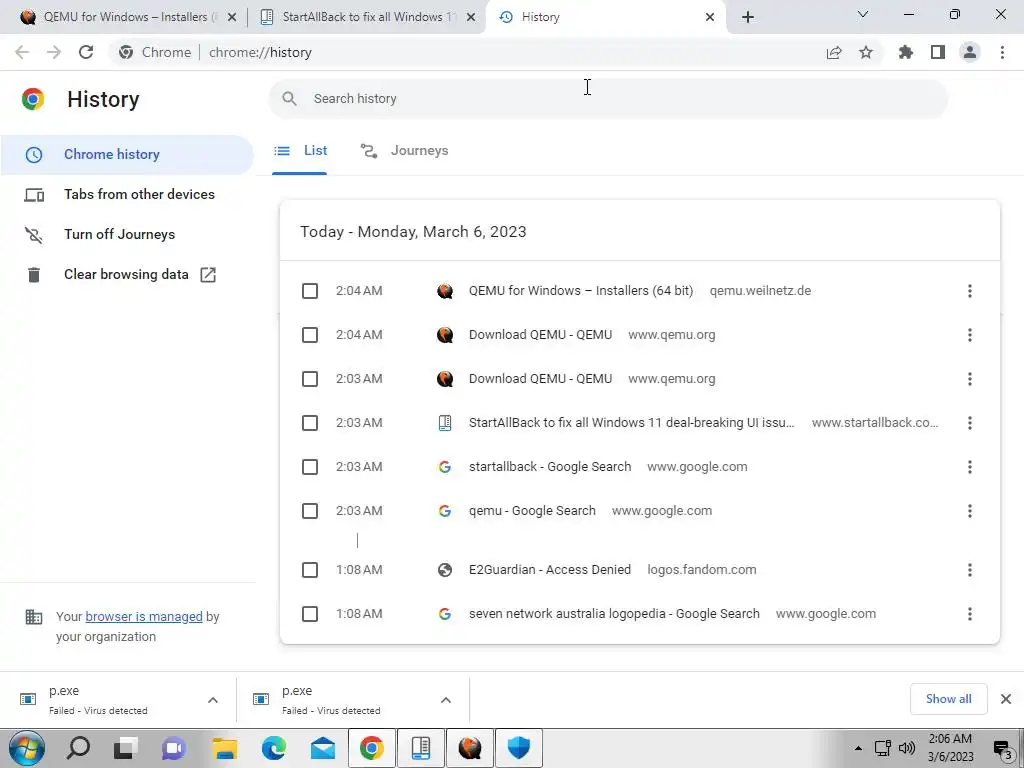Open Windows Security shield on taskbar
1024x768 pixels.
[x=519, y=748]
